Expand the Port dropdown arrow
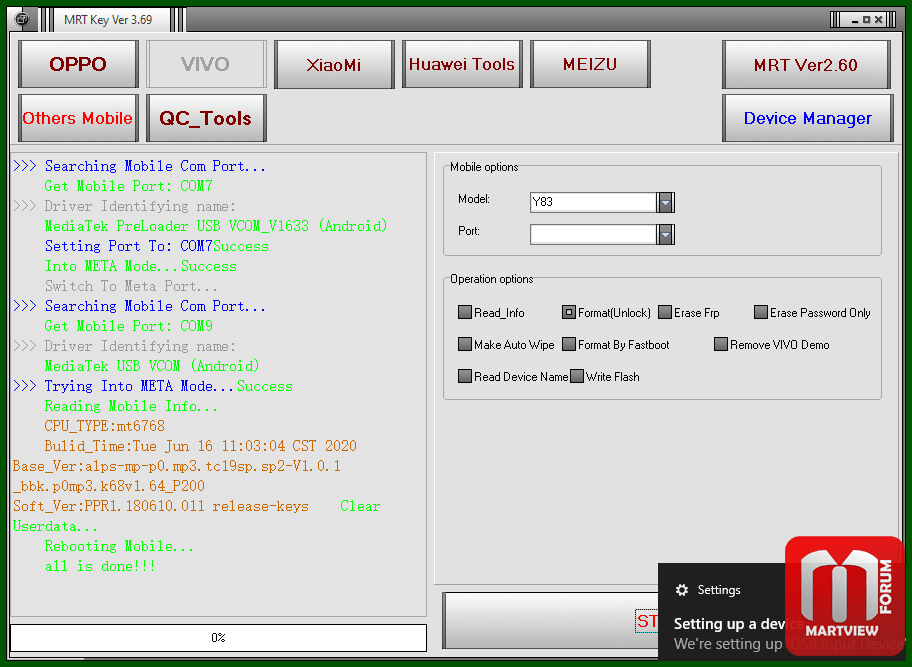The height and width of the screenshot is (667, 912). coord(665,234)
